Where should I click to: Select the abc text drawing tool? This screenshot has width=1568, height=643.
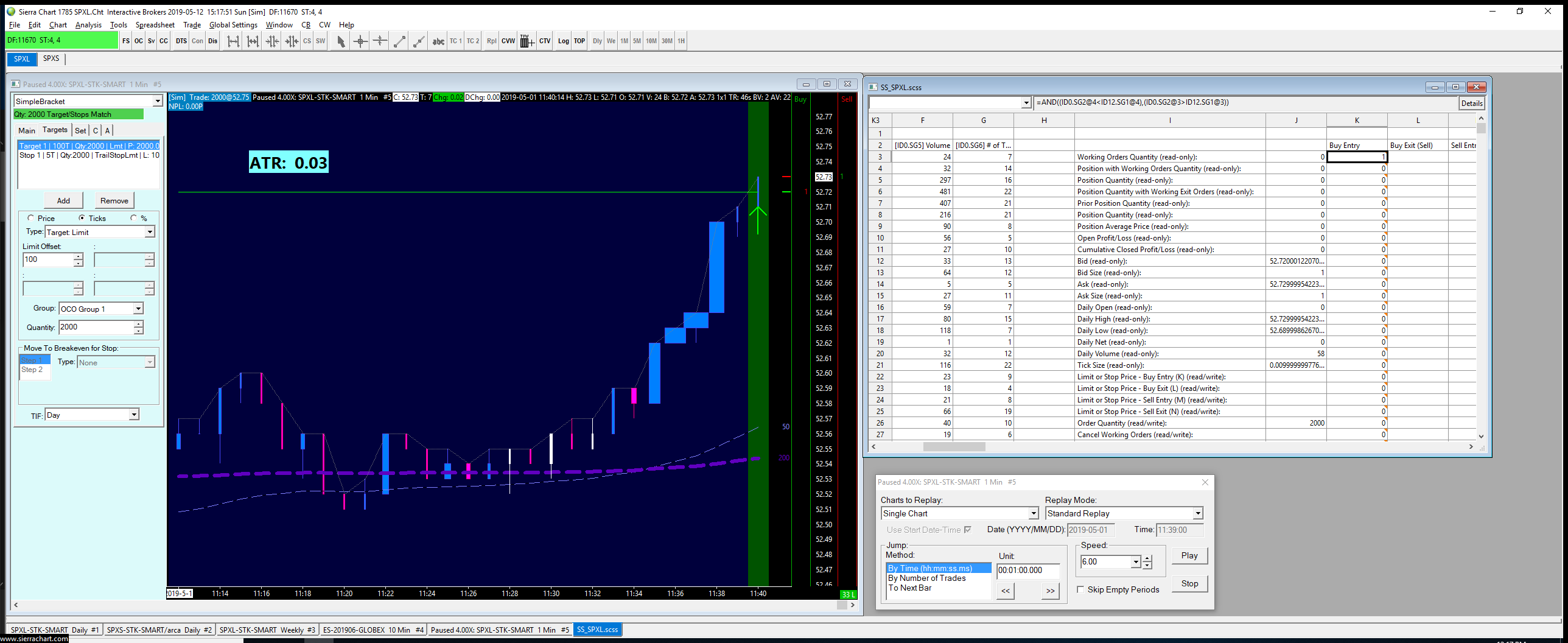pos(438,41)
